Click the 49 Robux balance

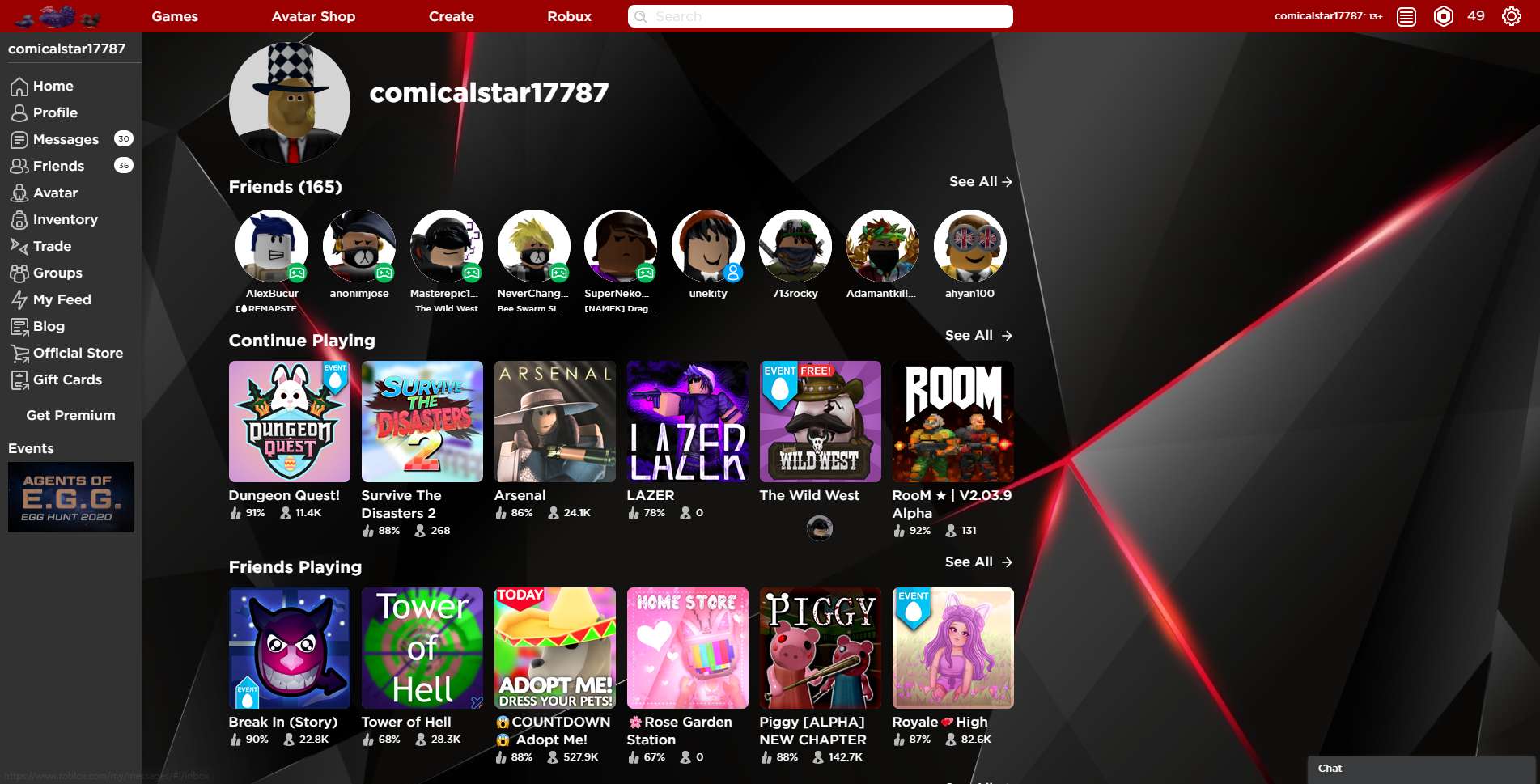(1476, 16)
